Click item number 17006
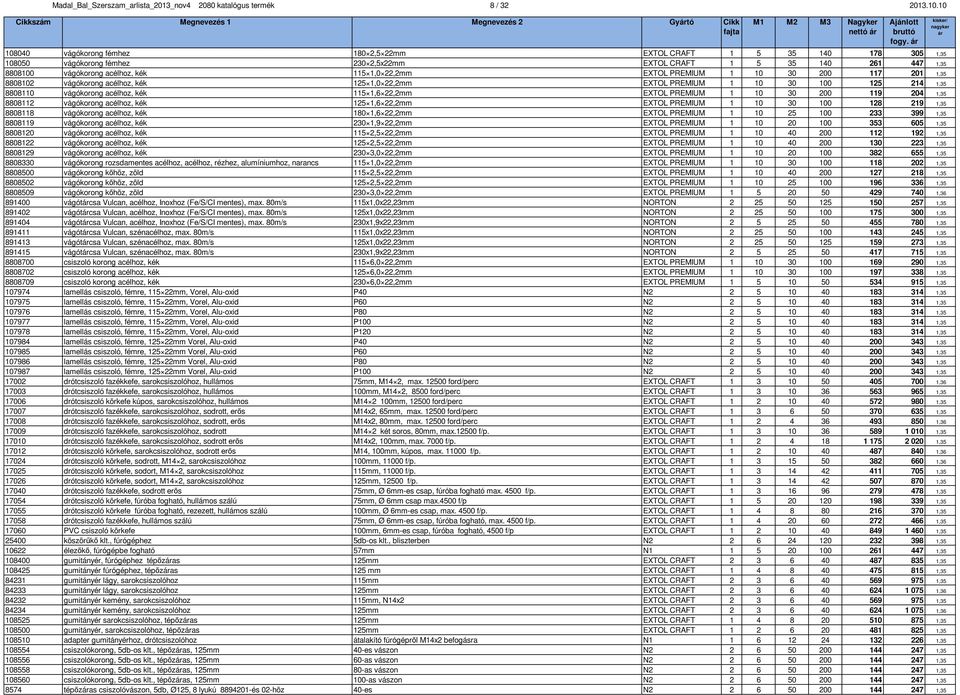This screenshot has height=695, width=960. pyautogui.click(x=15, y=402)
